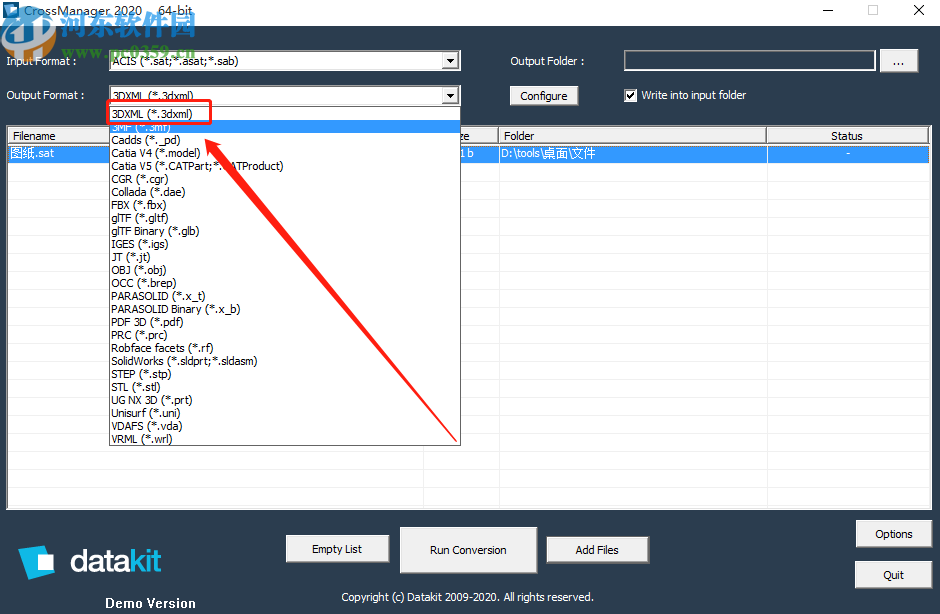Click the Add Files button
Viewport: 940px width, 614px height.
pos(597,549)
